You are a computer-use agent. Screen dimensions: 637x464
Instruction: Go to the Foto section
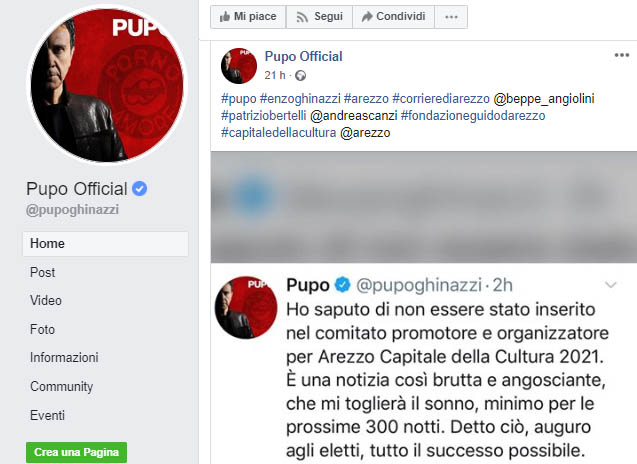tap(42, 329)
